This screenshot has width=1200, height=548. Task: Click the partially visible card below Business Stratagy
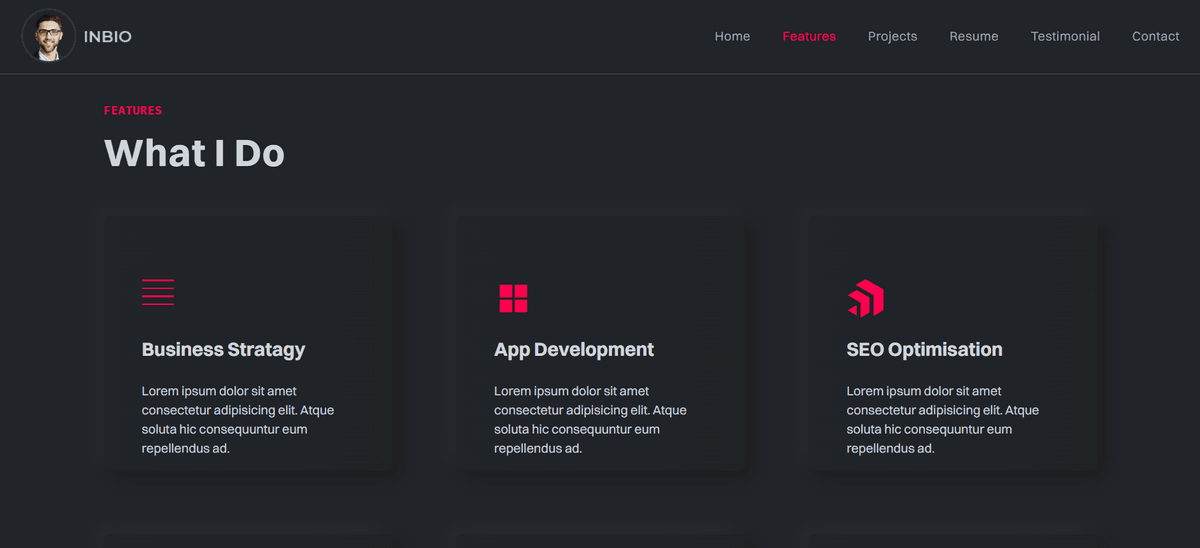tap(251, 540)
